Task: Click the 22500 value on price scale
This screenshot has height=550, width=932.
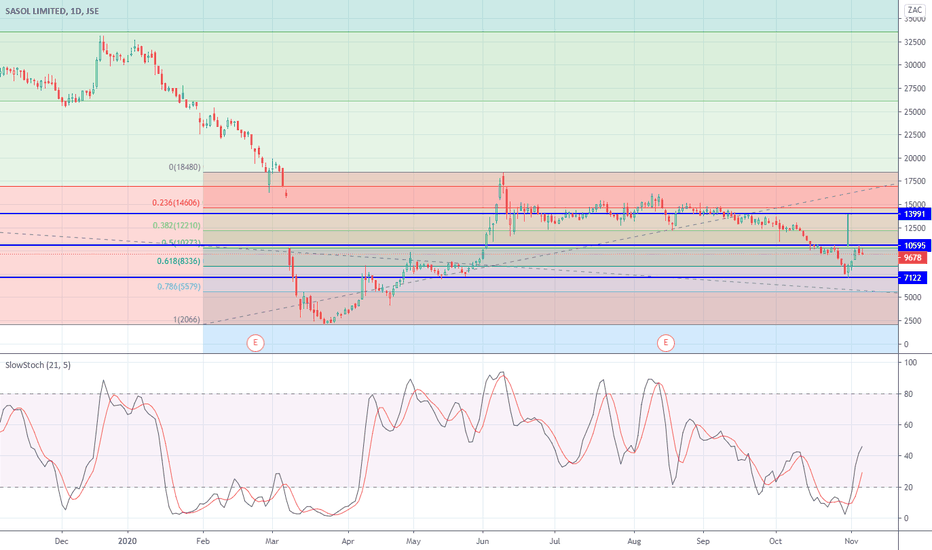Action: click(915, 135)
